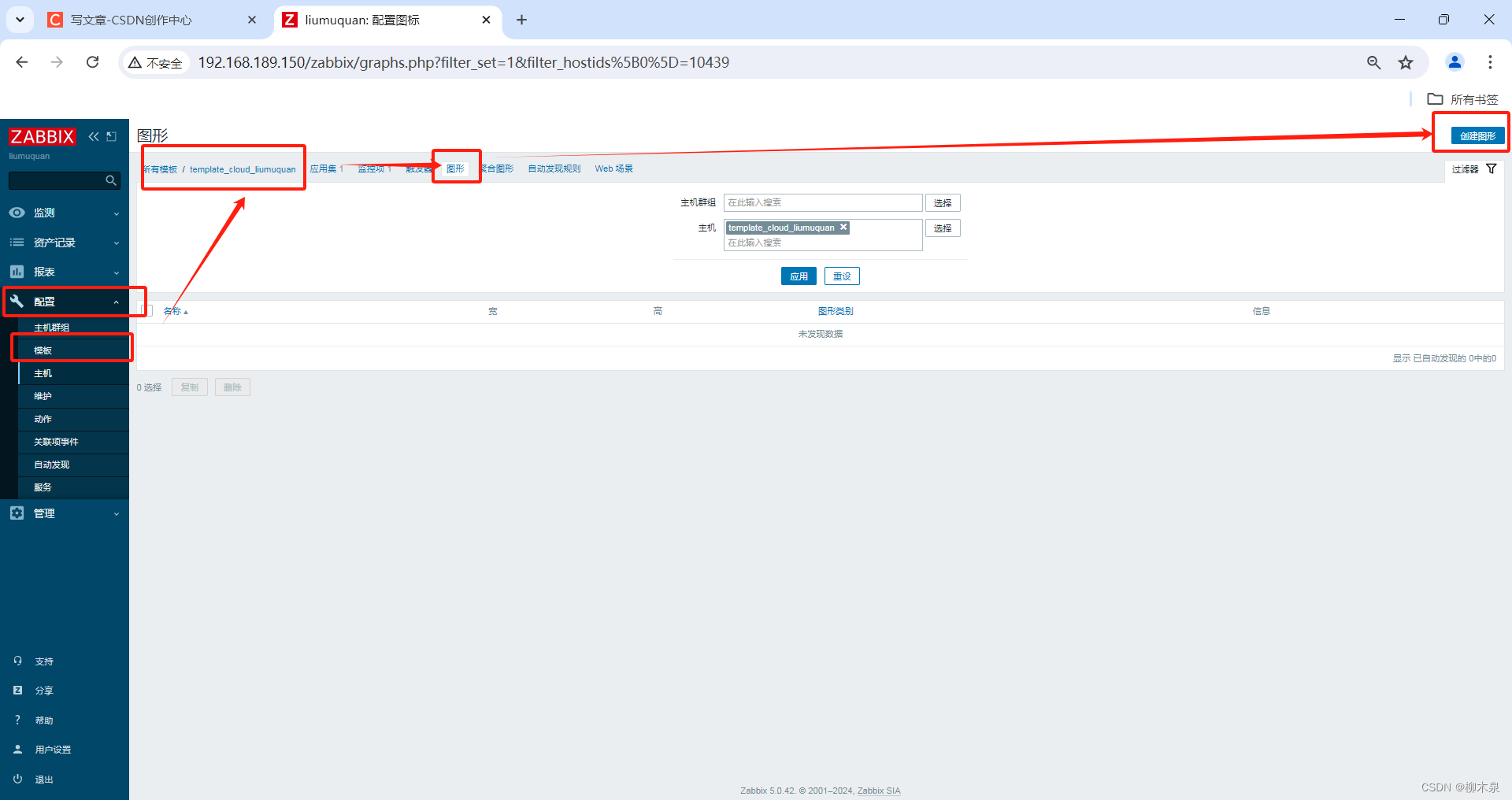Switch to the 自动发现规则 tab
Screen dimensions: 1512x800
(554, 169)
